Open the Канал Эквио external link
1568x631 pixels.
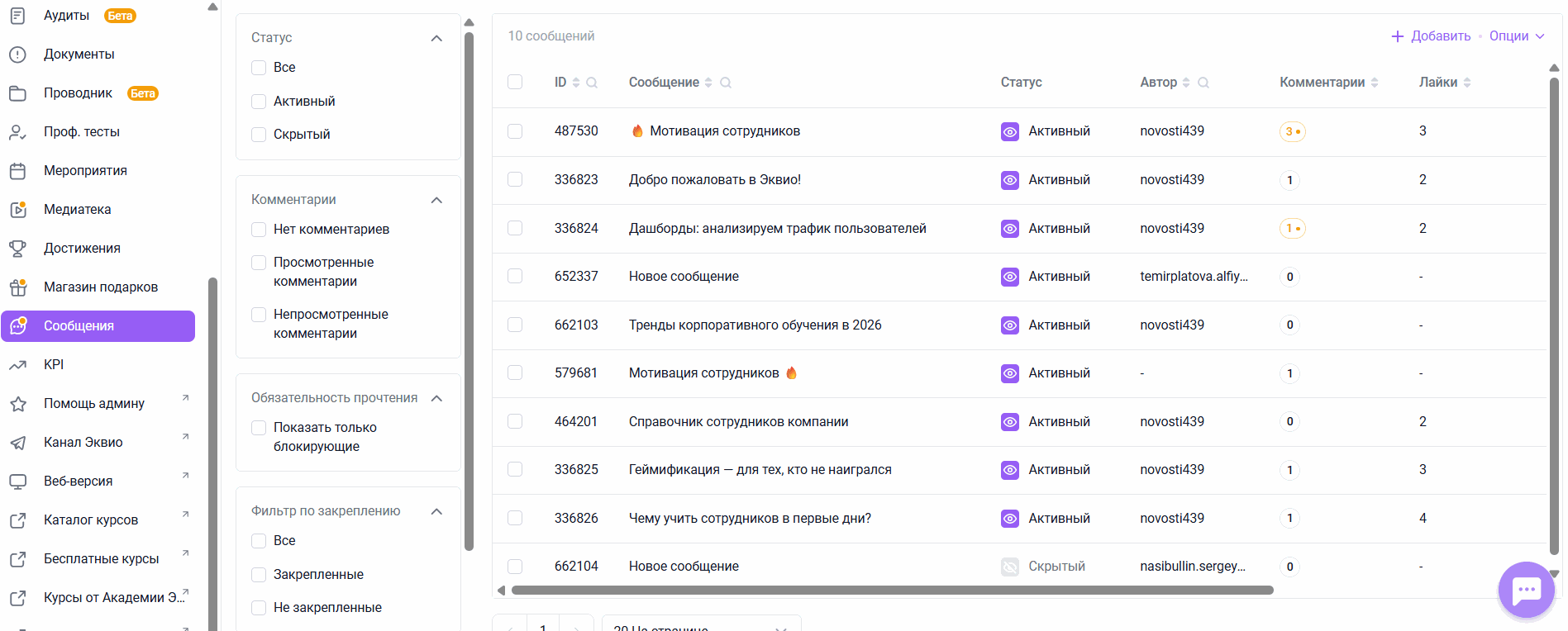pos(83,443)
